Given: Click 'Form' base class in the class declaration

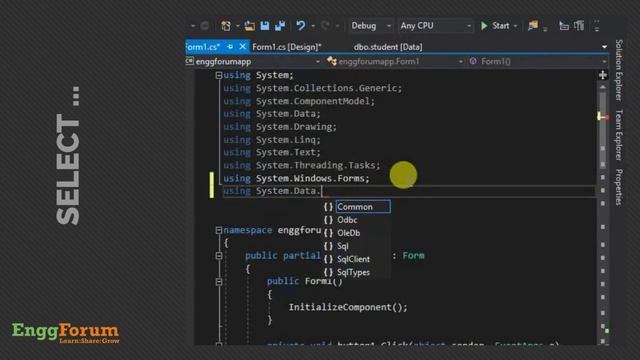Looking at the screenshot, I should point(413,256).
